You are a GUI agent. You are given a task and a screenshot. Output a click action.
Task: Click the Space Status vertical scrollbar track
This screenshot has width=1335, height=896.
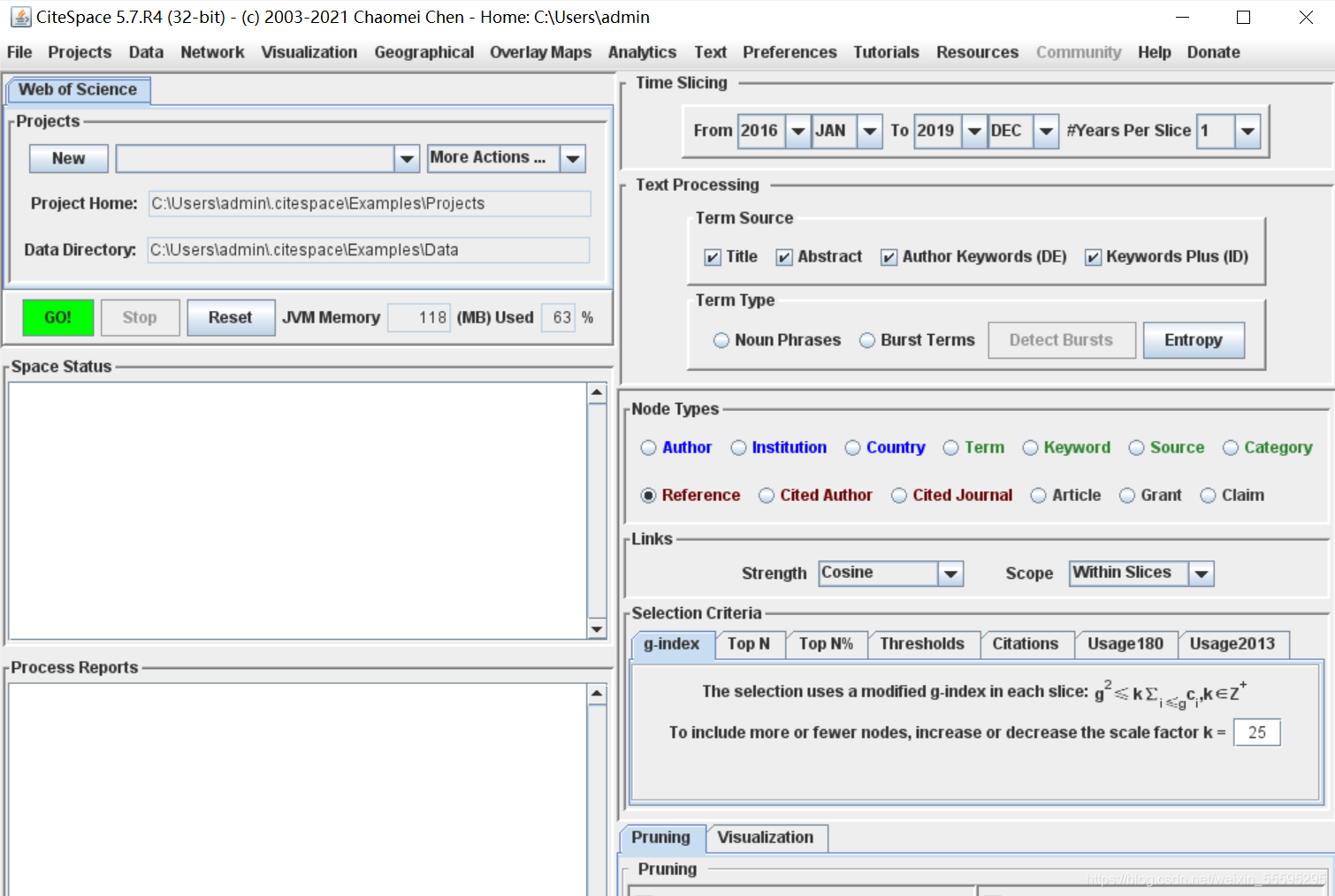[x=597, y=511]
